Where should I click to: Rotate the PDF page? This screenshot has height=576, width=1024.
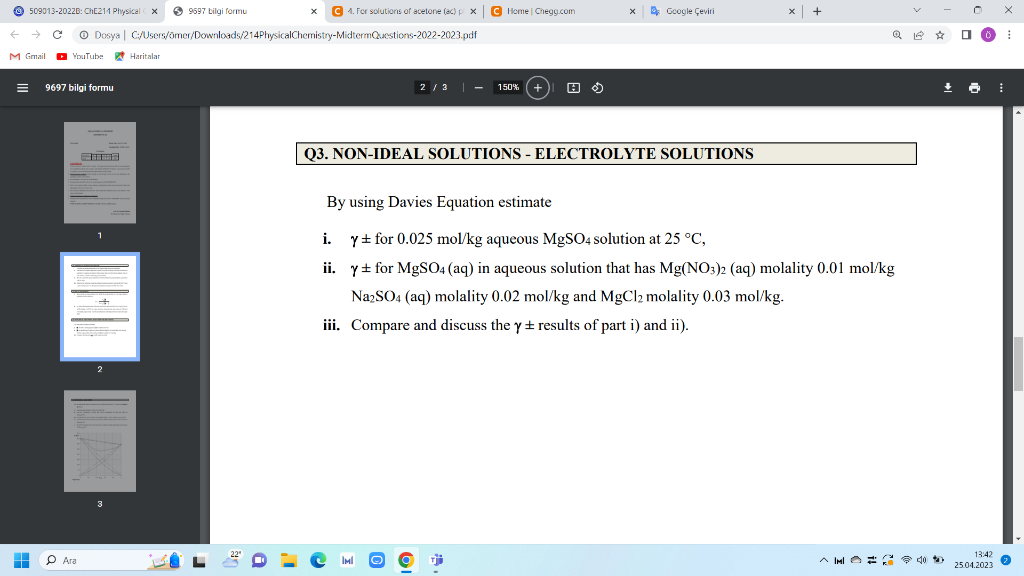597,87
